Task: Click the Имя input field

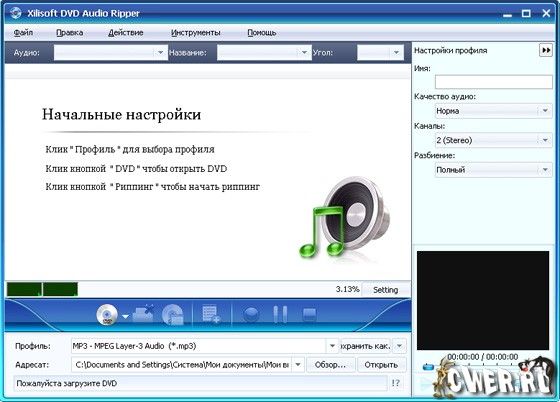Action: tap(494, 82)
